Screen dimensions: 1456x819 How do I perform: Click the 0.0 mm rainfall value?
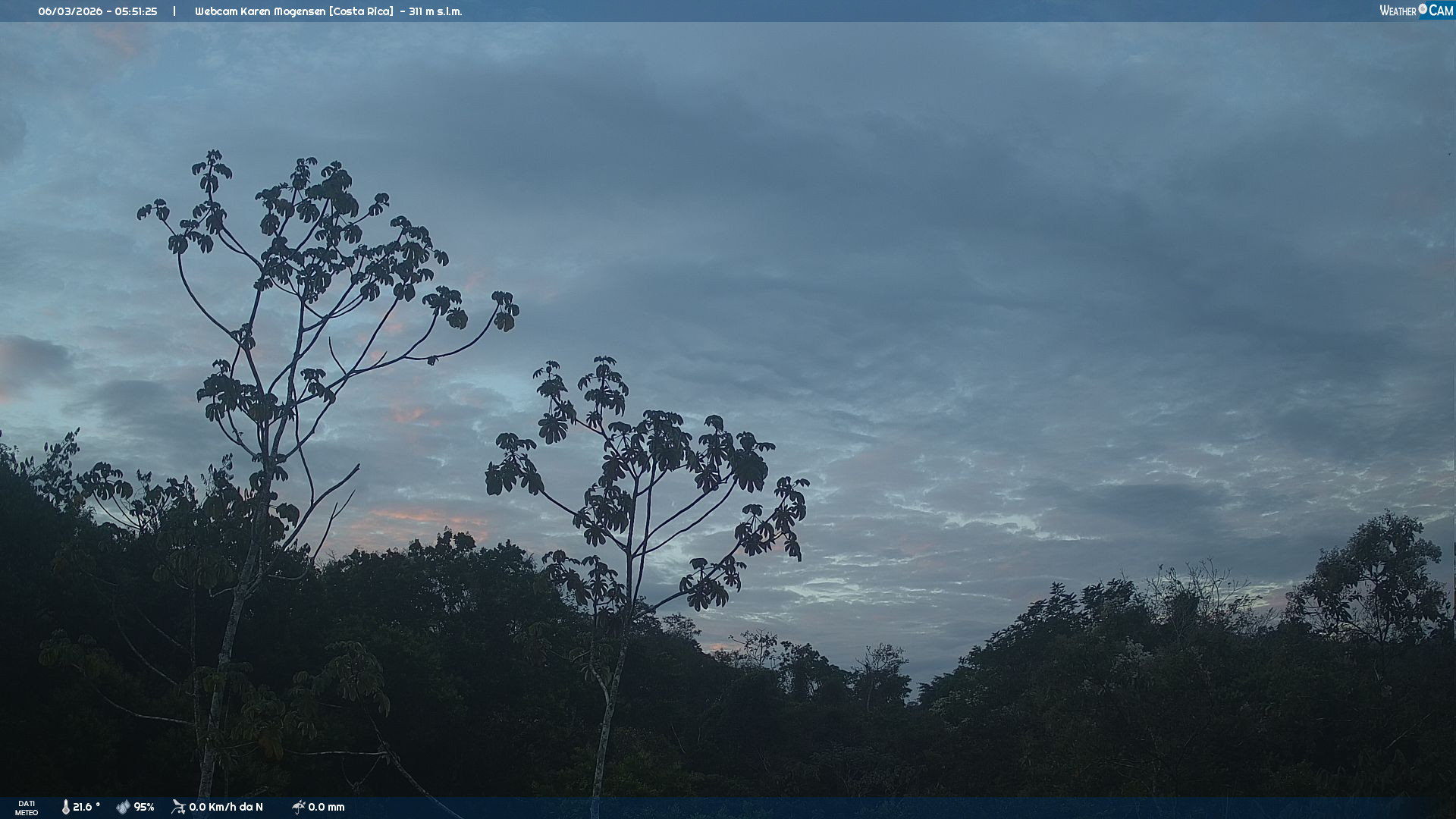tap(326, 807)
